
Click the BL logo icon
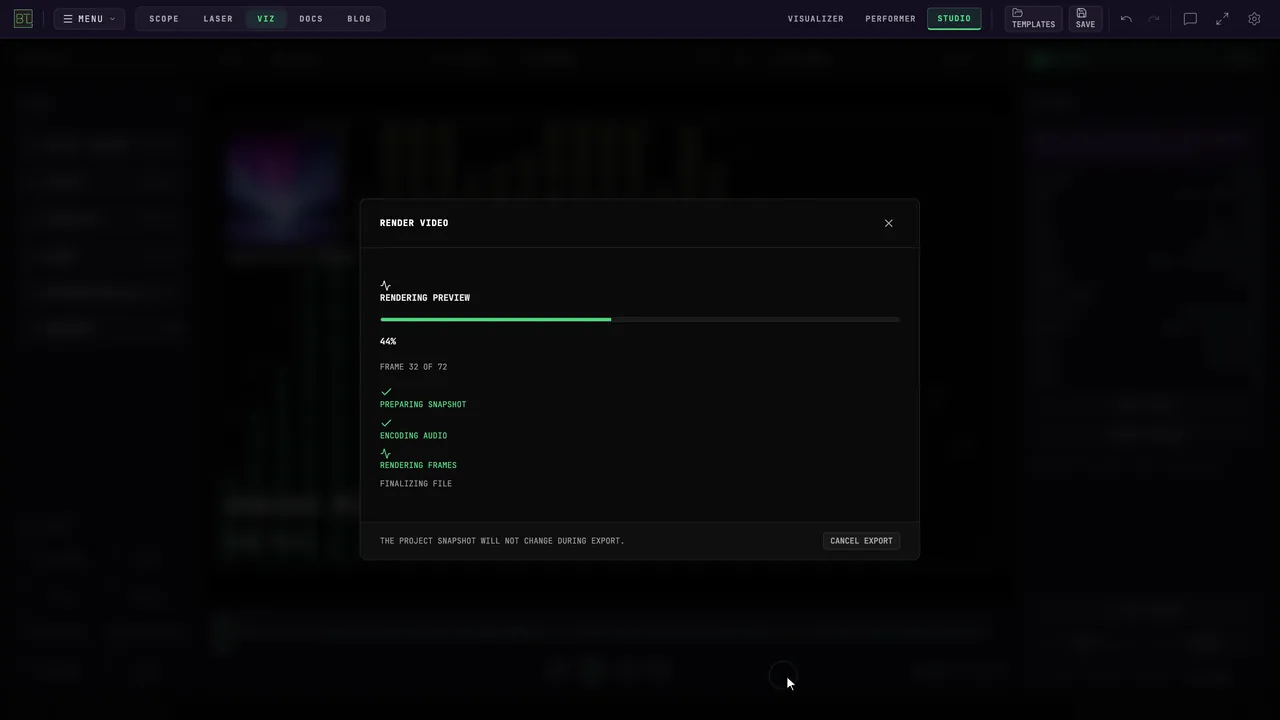point(23,19)
